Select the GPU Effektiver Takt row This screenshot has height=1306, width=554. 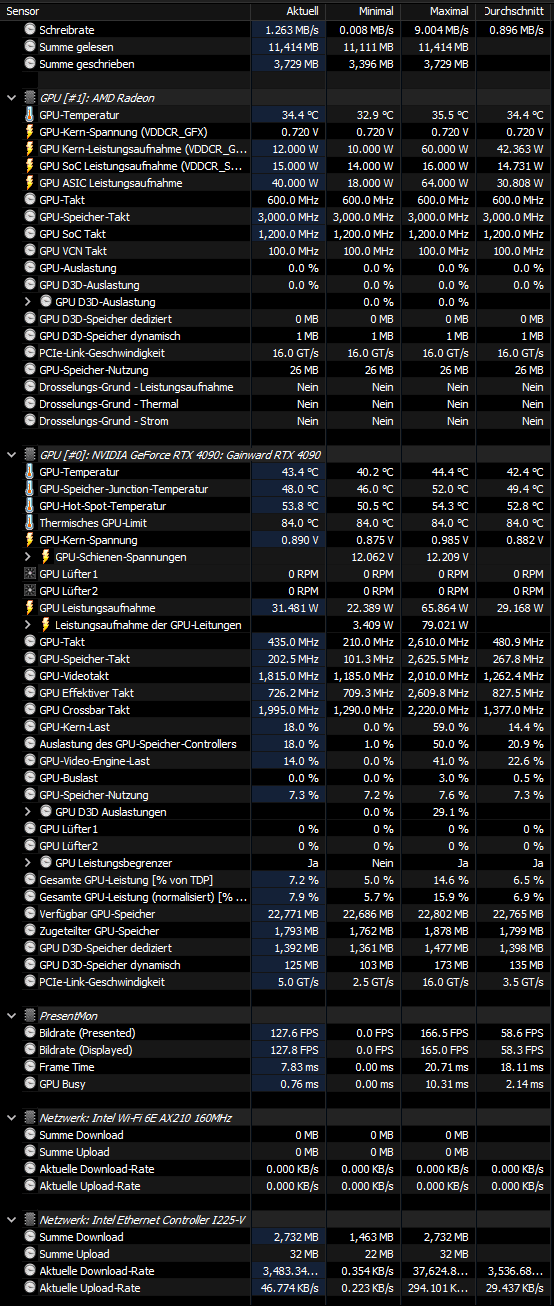click(277, 693)
